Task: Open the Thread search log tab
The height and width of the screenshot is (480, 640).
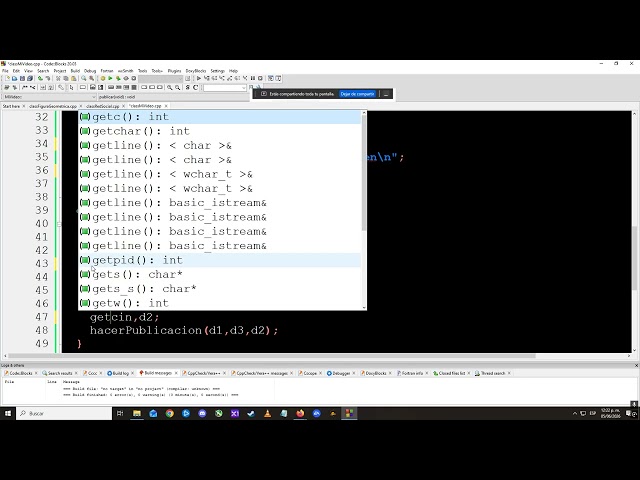Action: coord(493,373)
